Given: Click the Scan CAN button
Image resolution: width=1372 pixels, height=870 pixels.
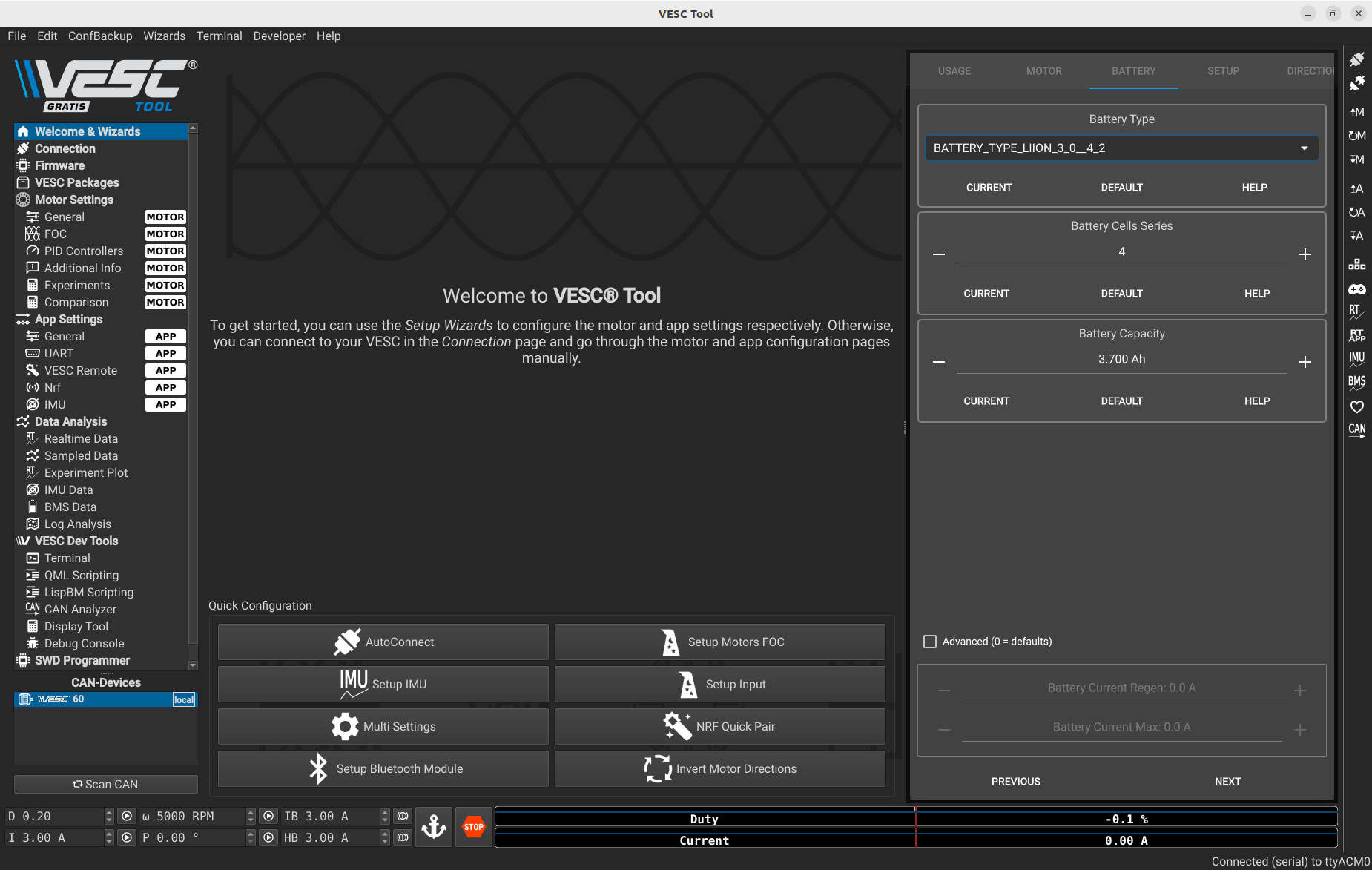Looking at the screenshot, I should [106, 784].
